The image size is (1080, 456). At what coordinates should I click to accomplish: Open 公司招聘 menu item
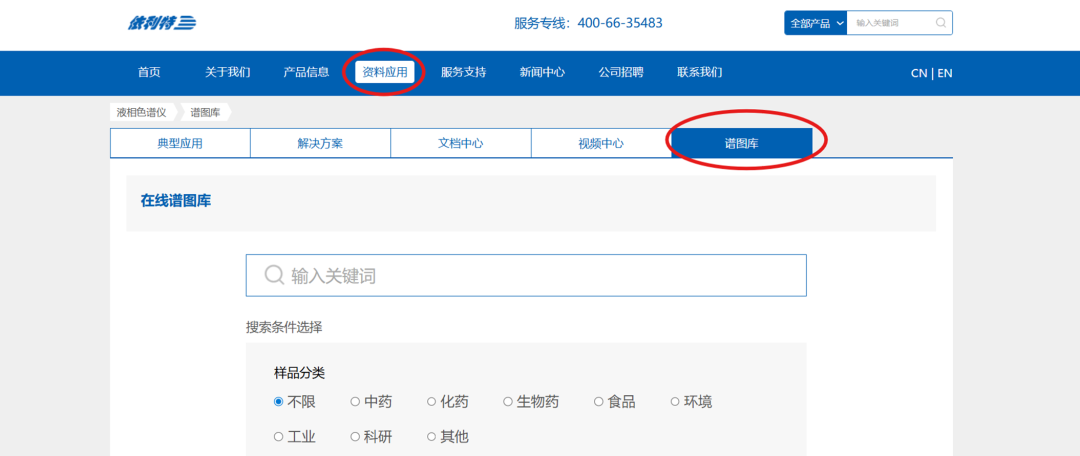tap(621, 72)
